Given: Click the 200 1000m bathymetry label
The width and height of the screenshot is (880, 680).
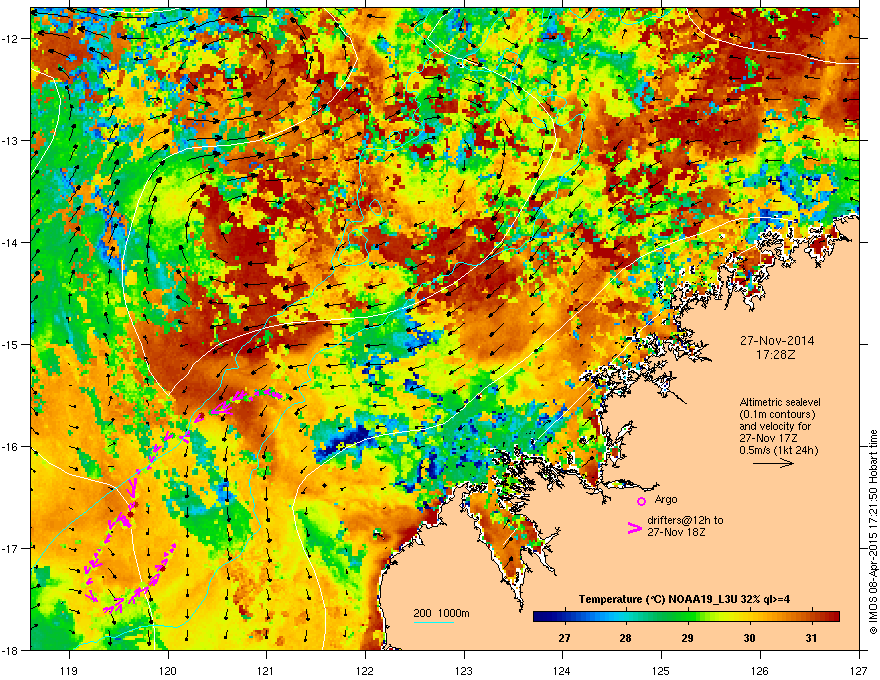Looking at the screenshot, I should coord(441,613).
